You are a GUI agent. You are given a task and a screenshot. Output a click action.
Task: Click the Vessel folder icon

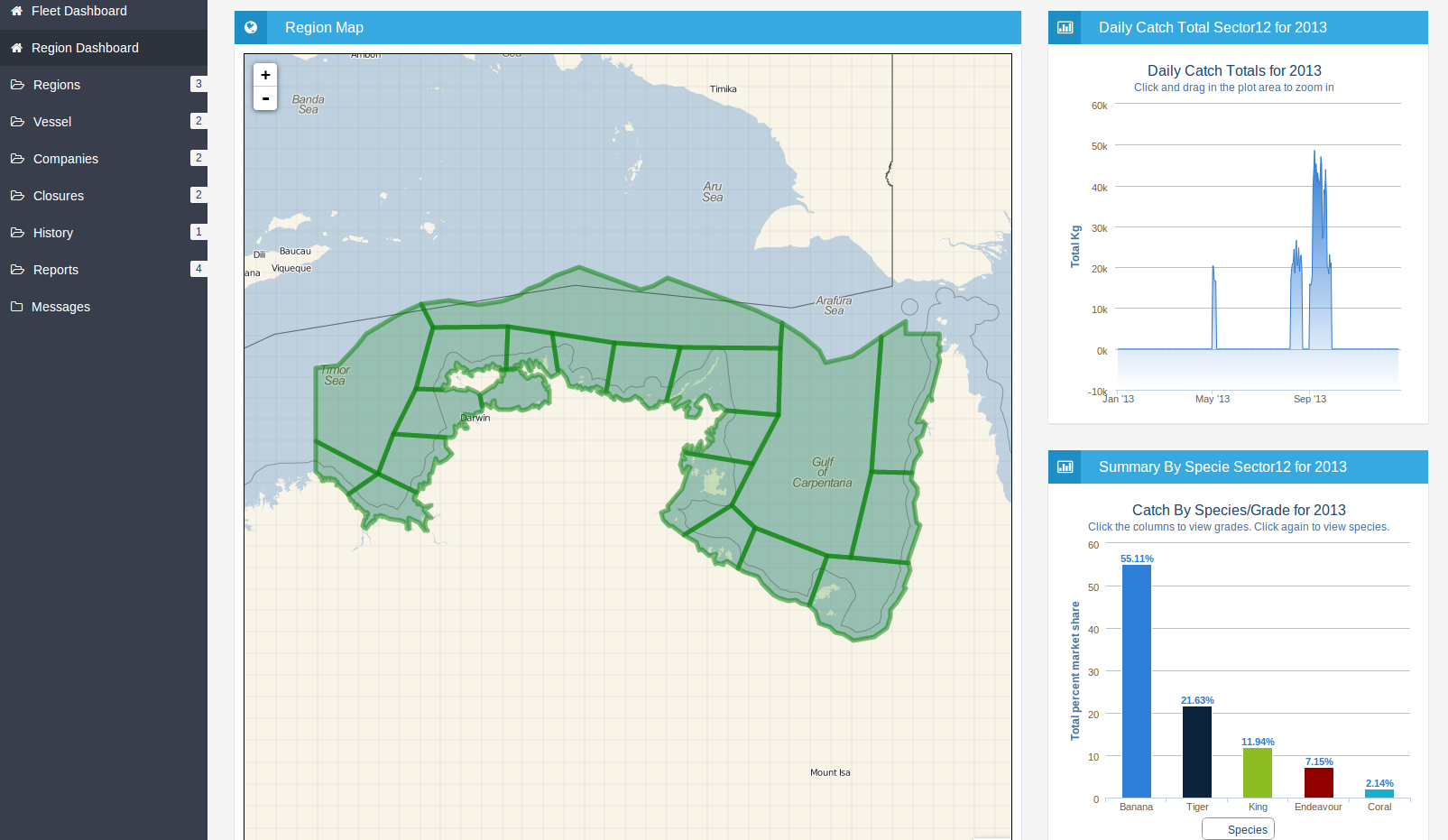click(17, 122)
